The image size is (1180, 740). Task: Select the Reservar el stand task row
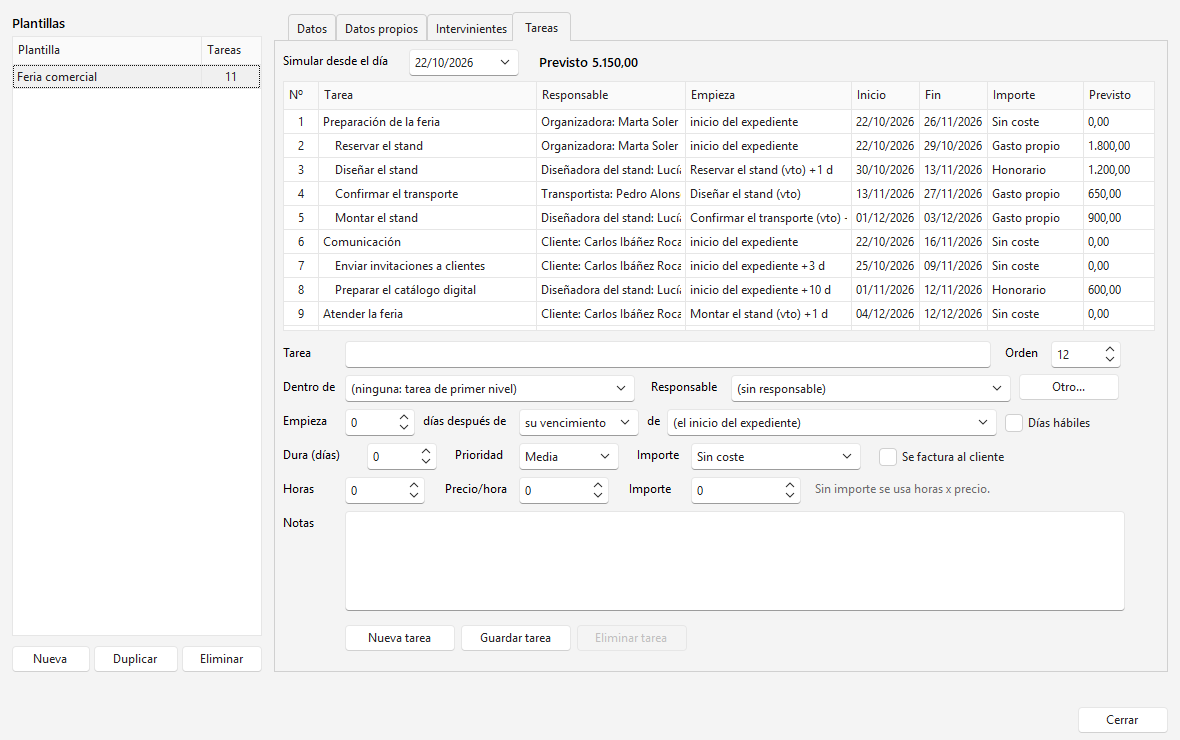[x=719, y=146]
